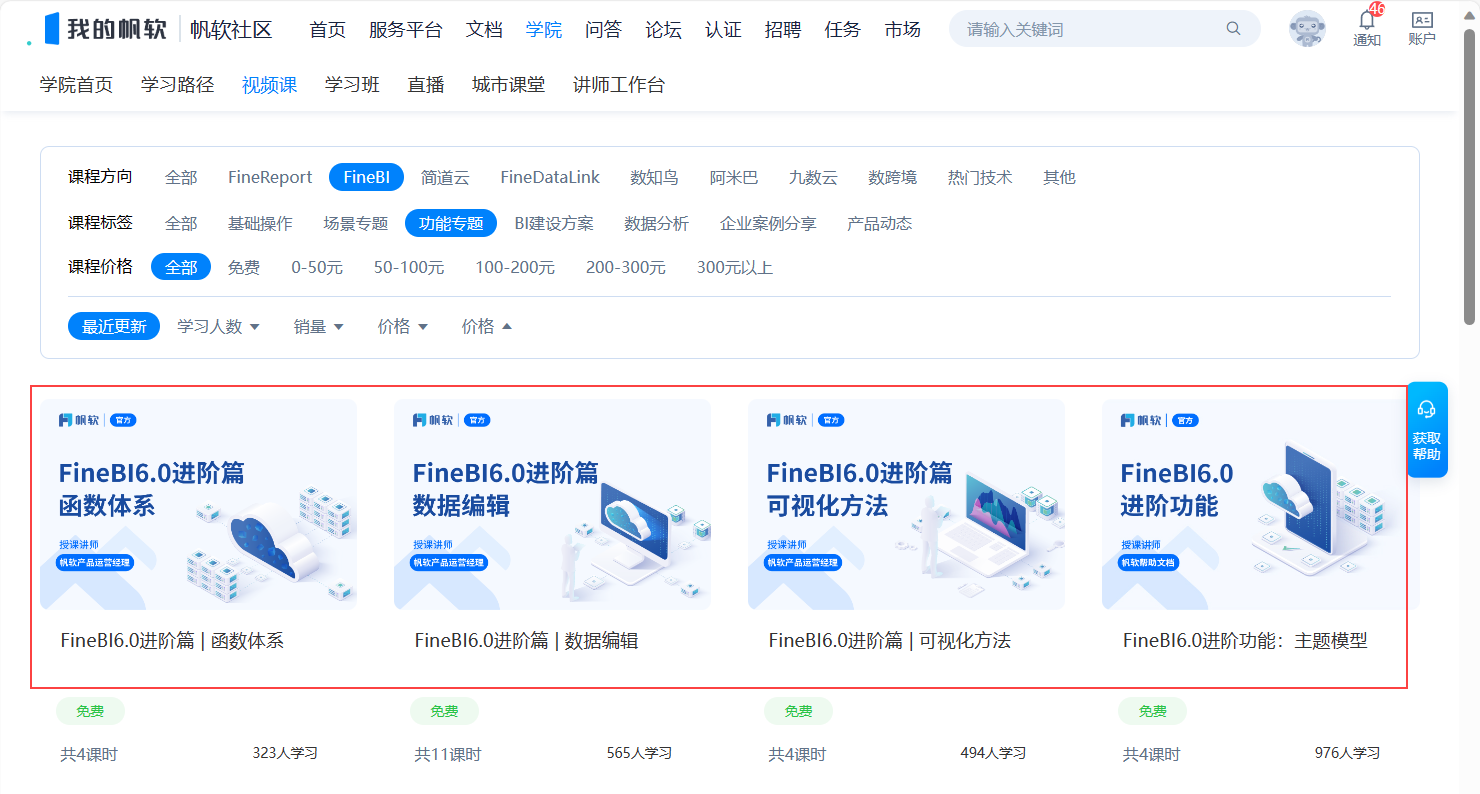Choose the 功能专题 course tag
This screenshot has height=794, width=1480.
pyautogui.click(x=451, y=223)
